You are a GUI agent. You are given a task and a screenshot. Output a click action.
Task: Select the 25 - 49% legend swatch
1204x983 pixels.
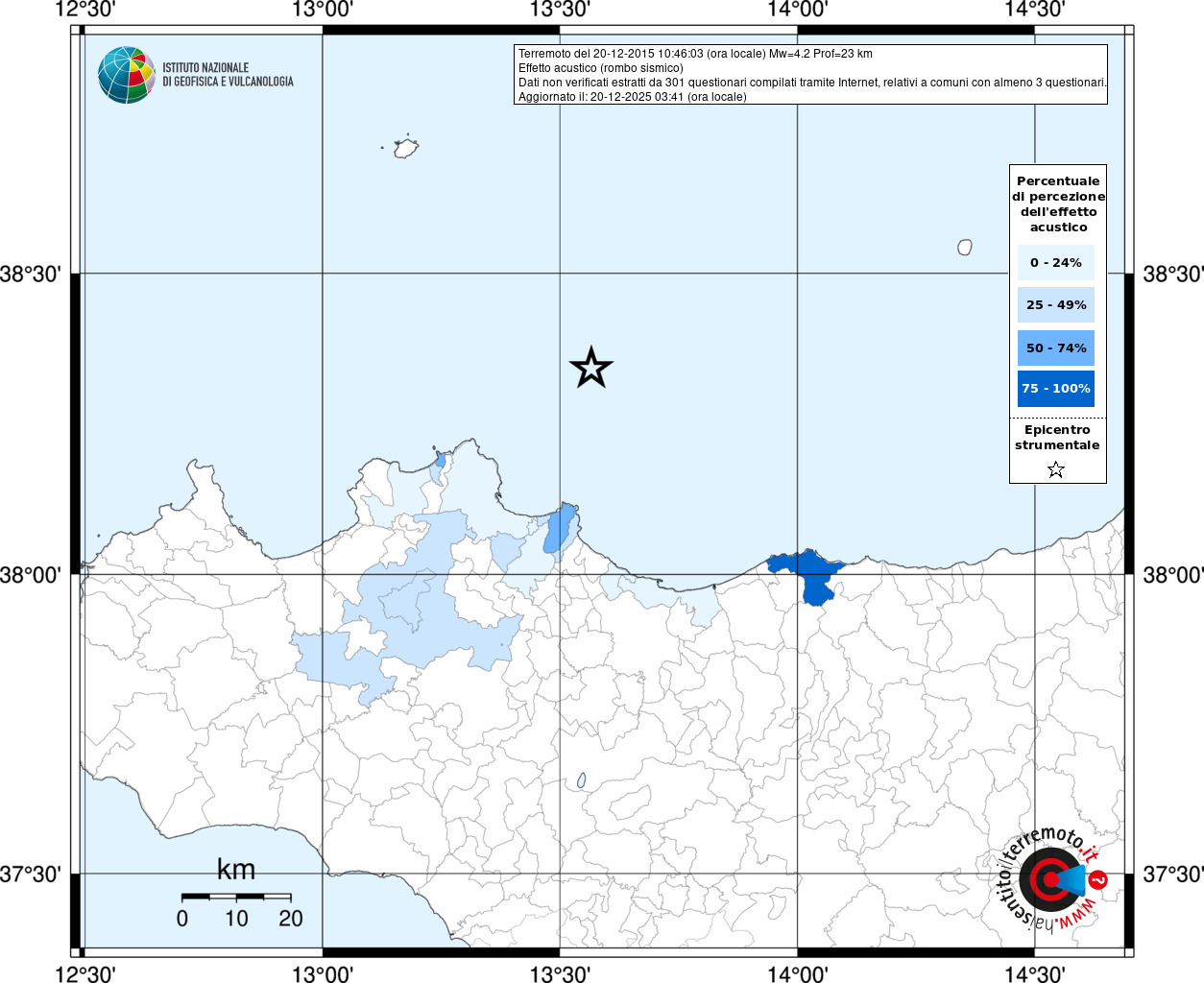pyautogui.click(x=1055, y=305)
